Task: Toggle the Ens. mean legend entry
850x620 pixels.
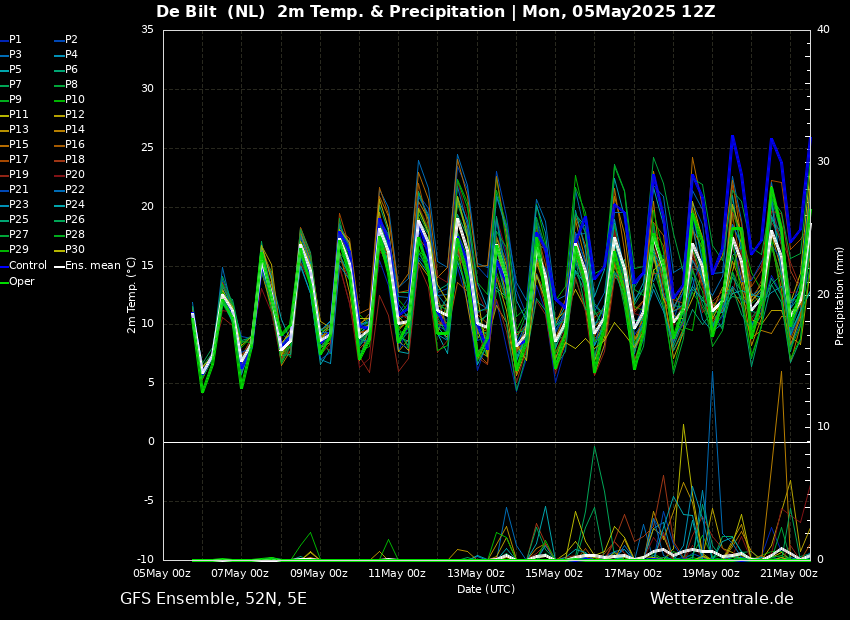Action: 92,266
